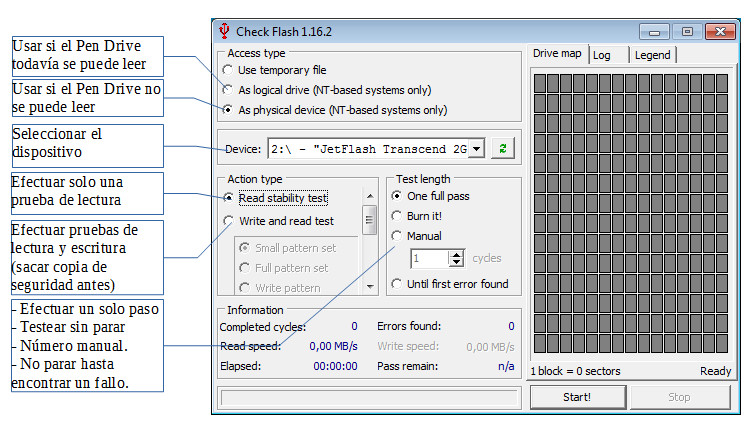
Task: Open the Legend tab
Action: pos(652,55)
